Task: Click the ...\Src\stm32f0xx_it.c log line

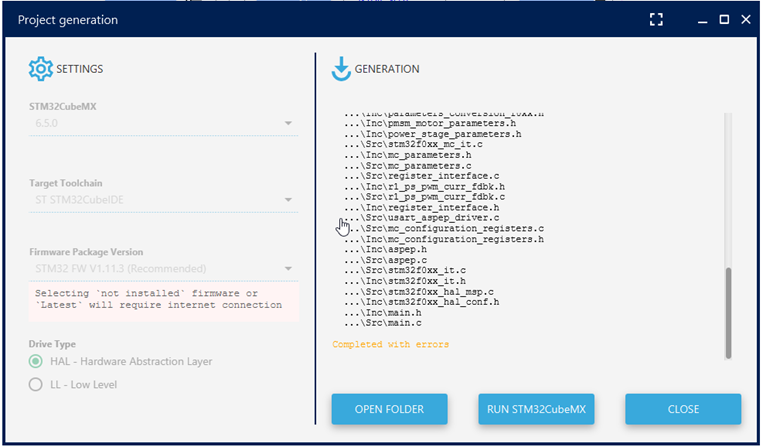Action: click(x=405, y=270)
